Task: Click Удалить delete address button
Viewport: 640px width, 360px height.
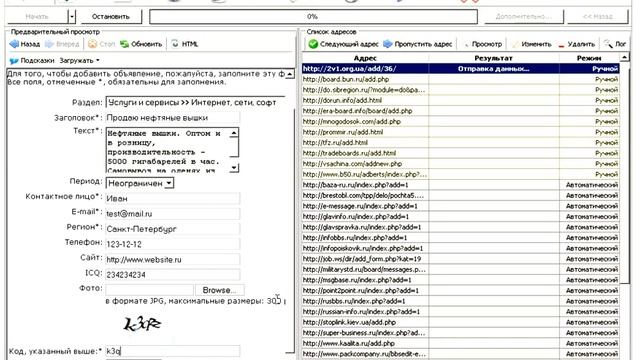Action: [x=576, y=44]
